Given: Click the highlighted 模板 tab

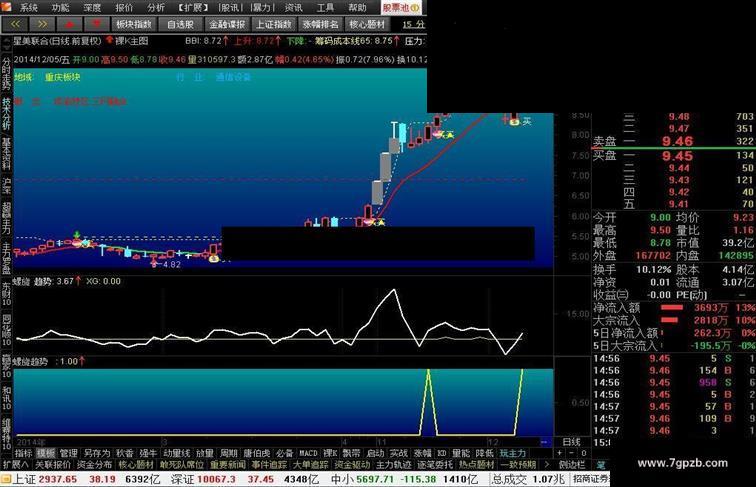Looking at the screenshot, I should pyautogui.click(x=46, y=453).
